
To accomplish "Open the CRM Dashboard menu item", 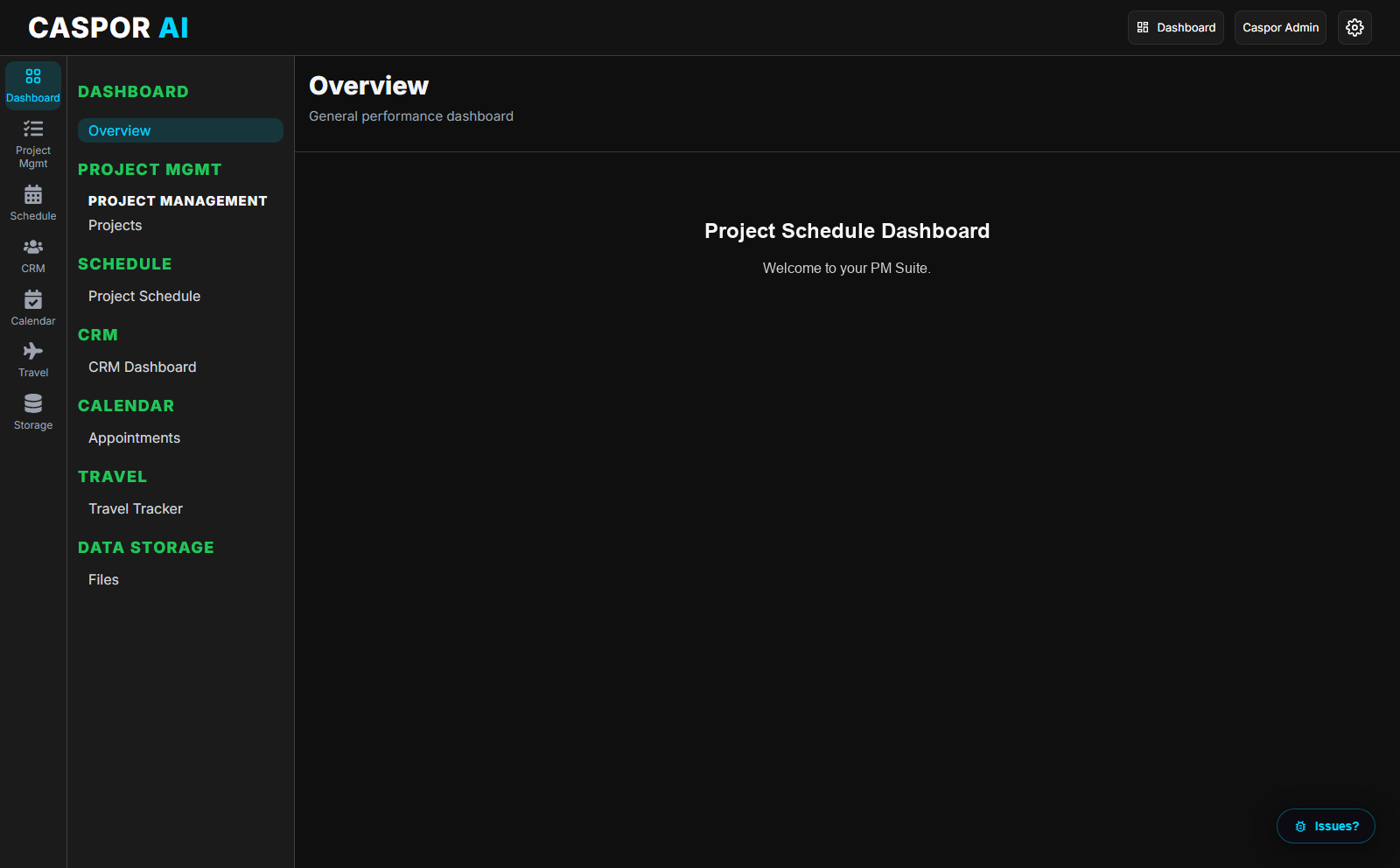I will pos(142,367).
